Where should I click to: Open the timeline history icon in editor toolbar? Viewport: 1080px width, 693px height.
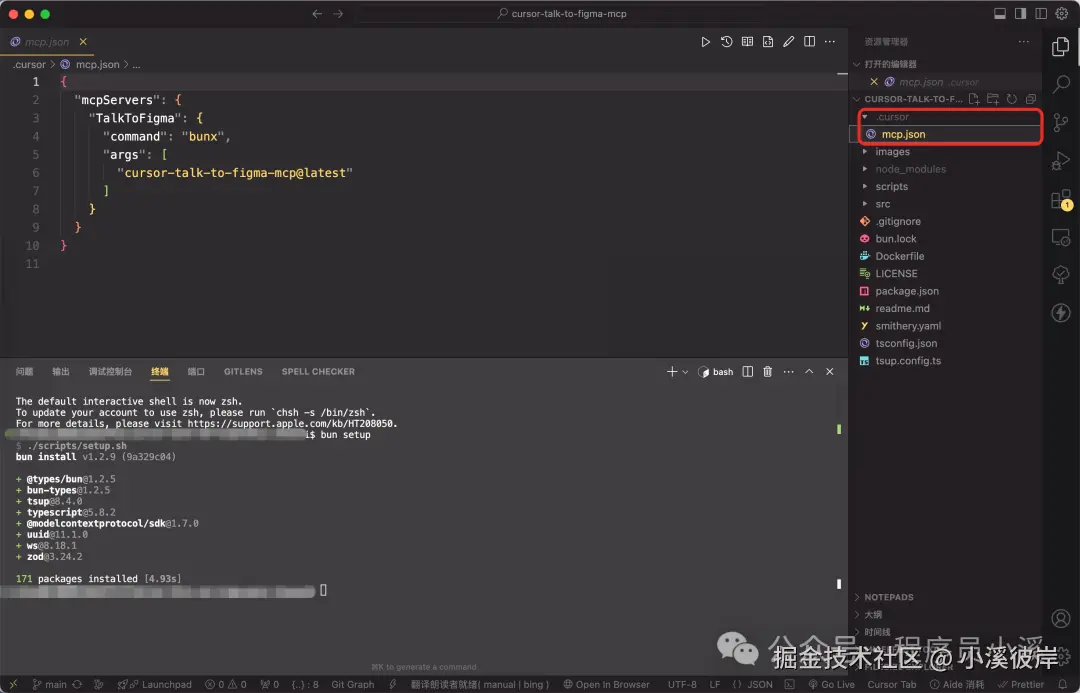[x=726, y=42]
